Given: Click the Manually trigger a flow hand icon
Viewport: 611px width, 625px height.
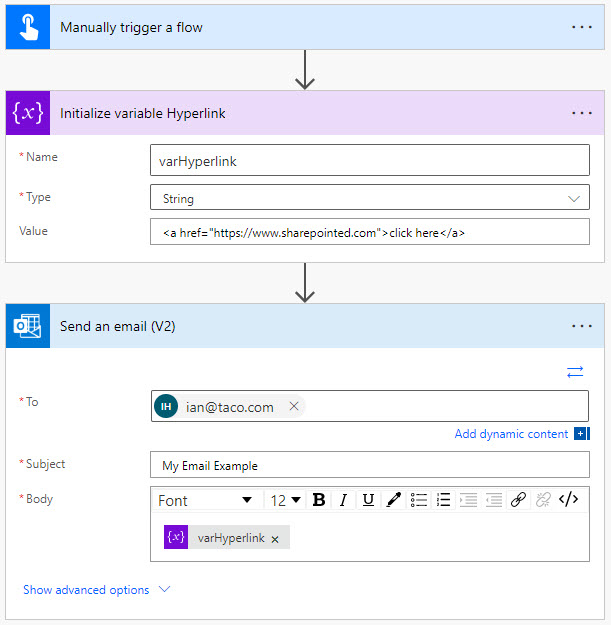Looking at the screenshot, I should (x=28, y=27).
